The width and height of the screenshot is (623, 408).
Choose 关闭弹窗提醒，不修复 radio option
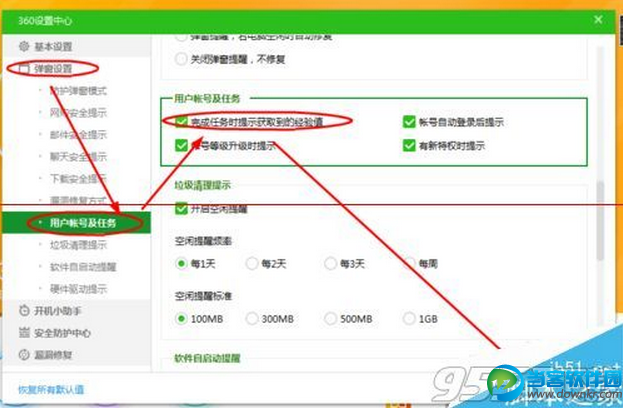point(181,59)
